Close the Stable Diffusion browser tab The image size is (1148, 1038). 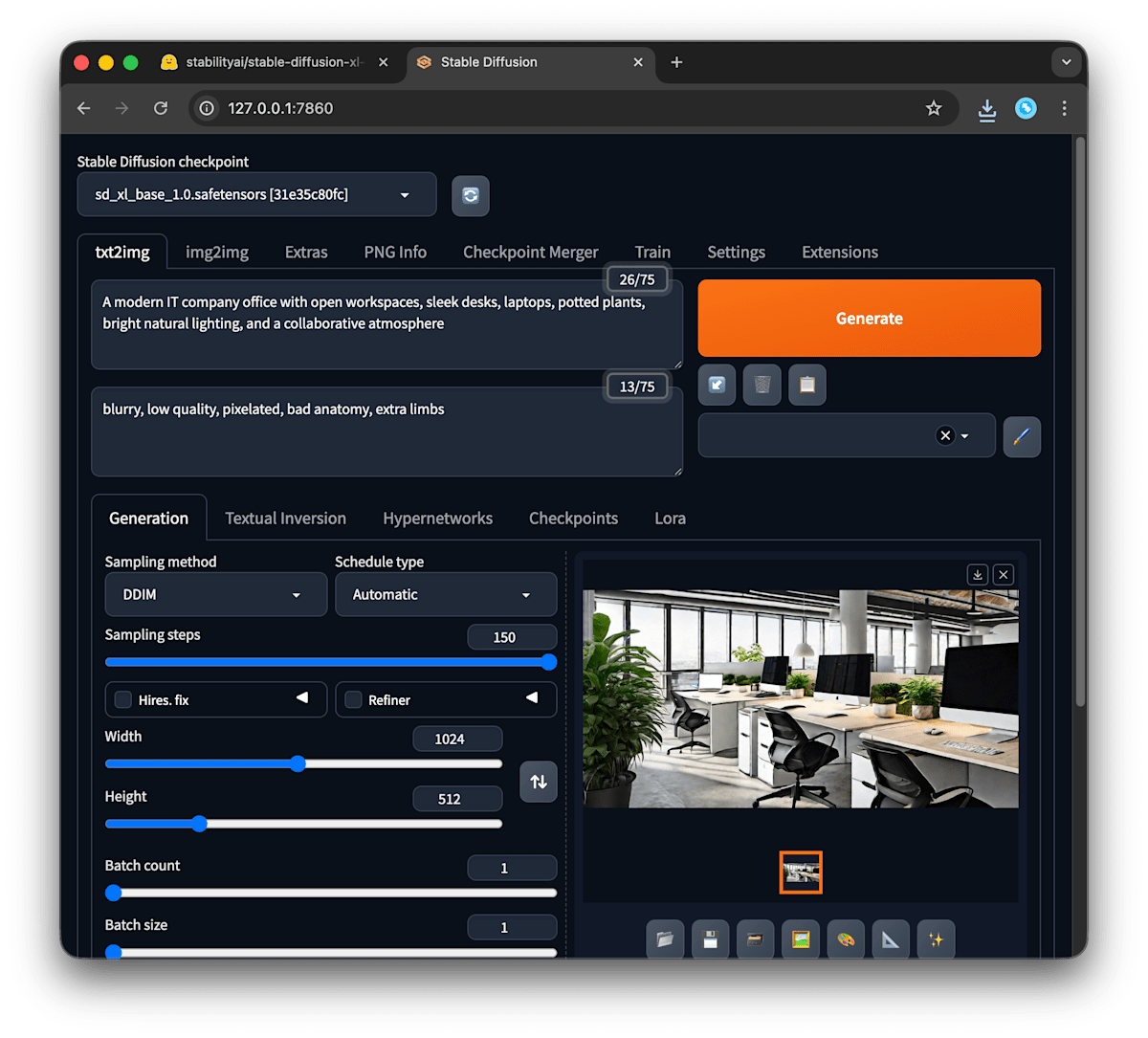(x=638, y=62)
